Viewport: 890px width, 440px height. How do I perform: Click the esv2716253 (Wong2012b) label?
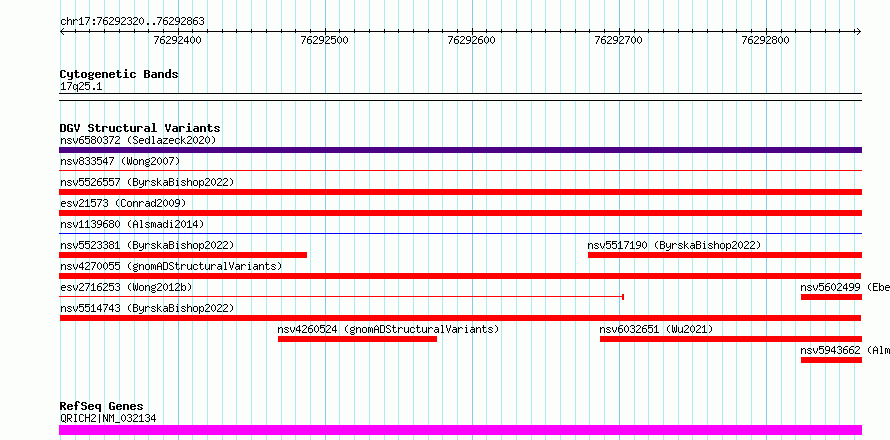click(x=126, y=287)
